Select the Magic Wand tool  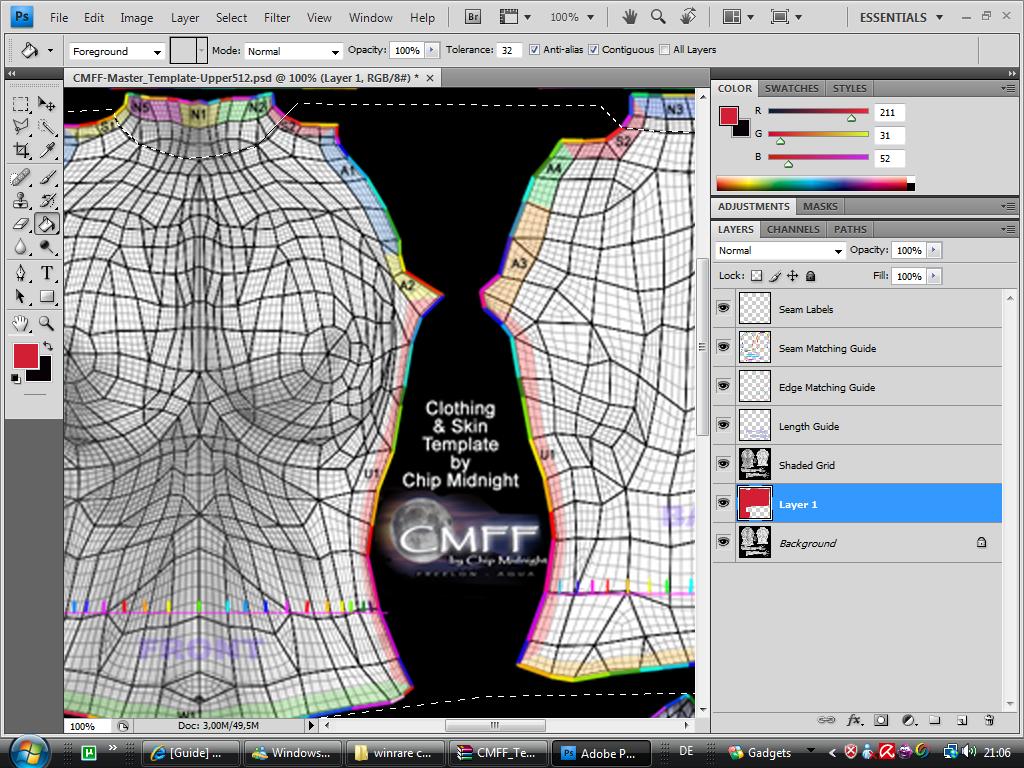click(46, 127)
